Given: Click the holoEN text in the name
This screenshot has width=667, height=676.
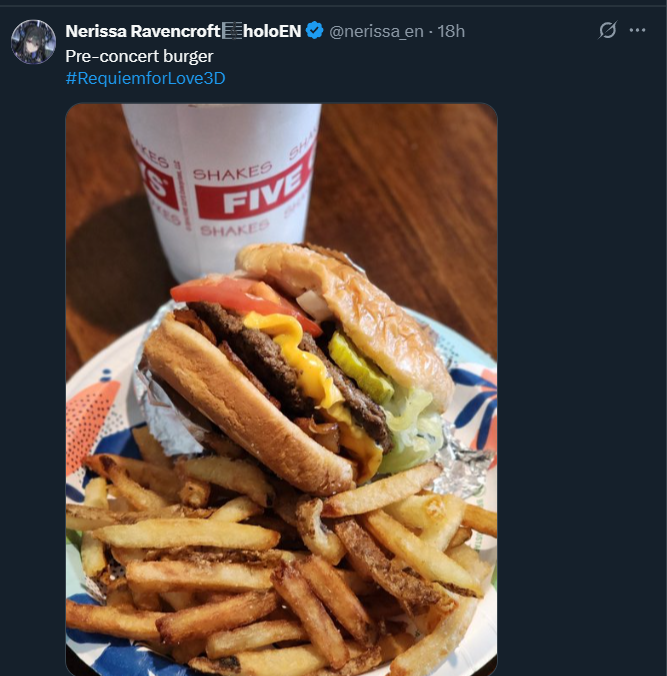Looking at the screenshot, I should [272, 31].
